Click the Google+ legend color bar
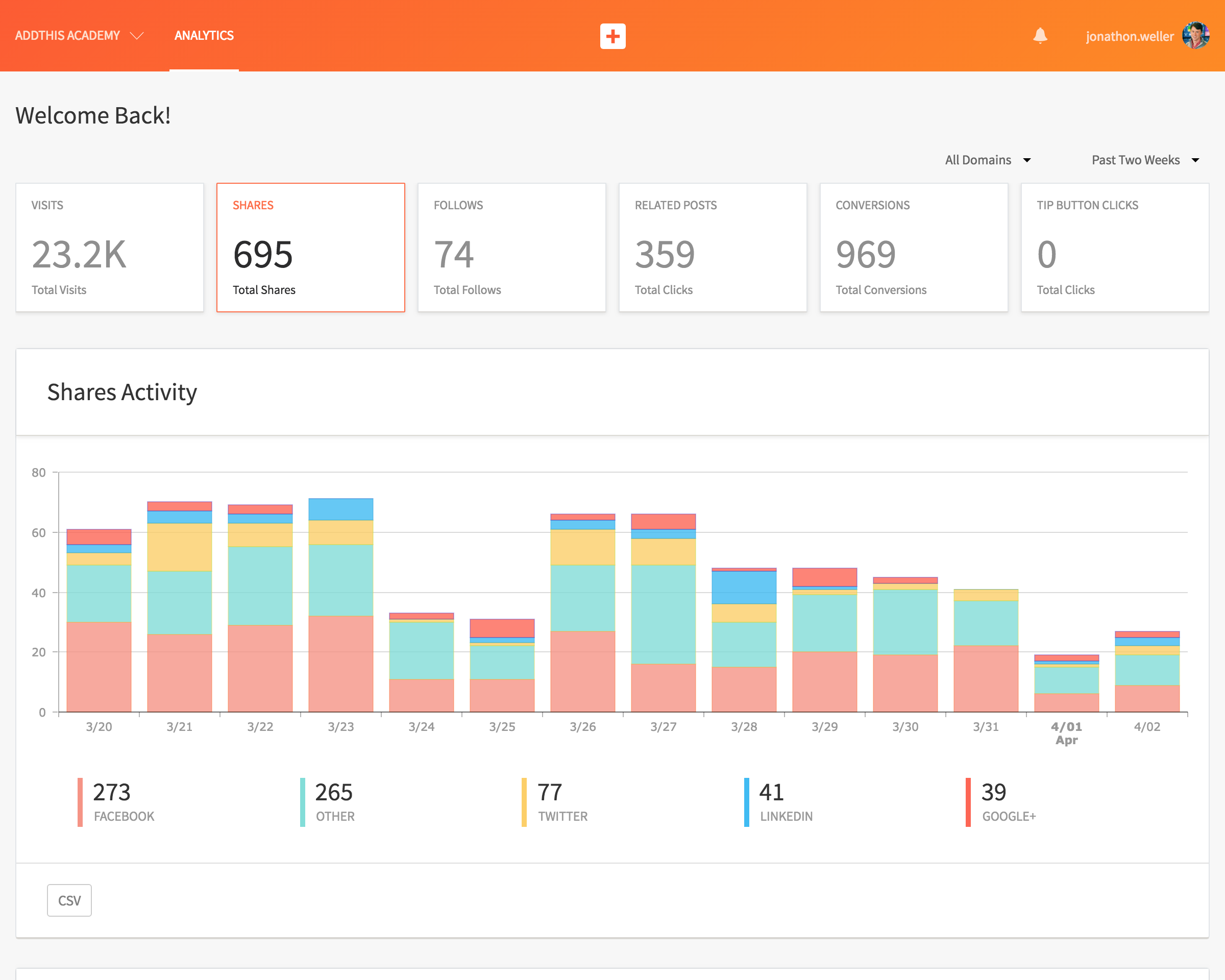The height and width of the screenshot is (980, 1225). point(968,802)
